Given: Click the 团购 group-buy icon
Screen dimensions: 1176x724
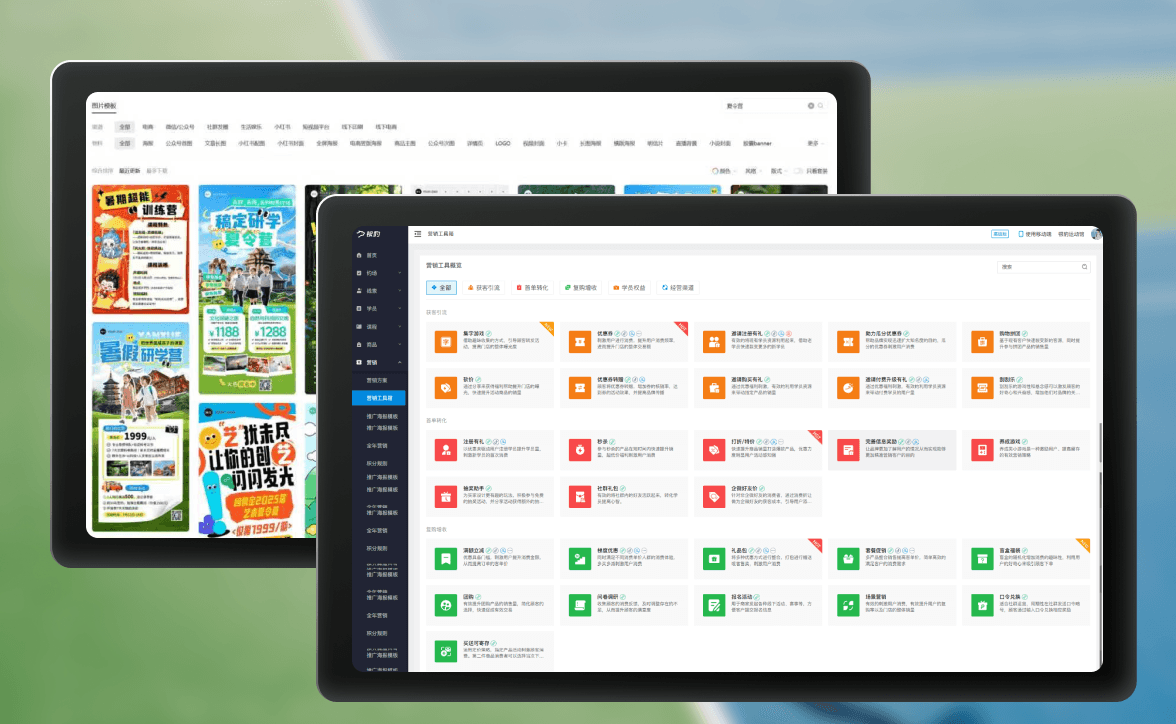Looking at the screenshot, I should [x=446, y=605].
